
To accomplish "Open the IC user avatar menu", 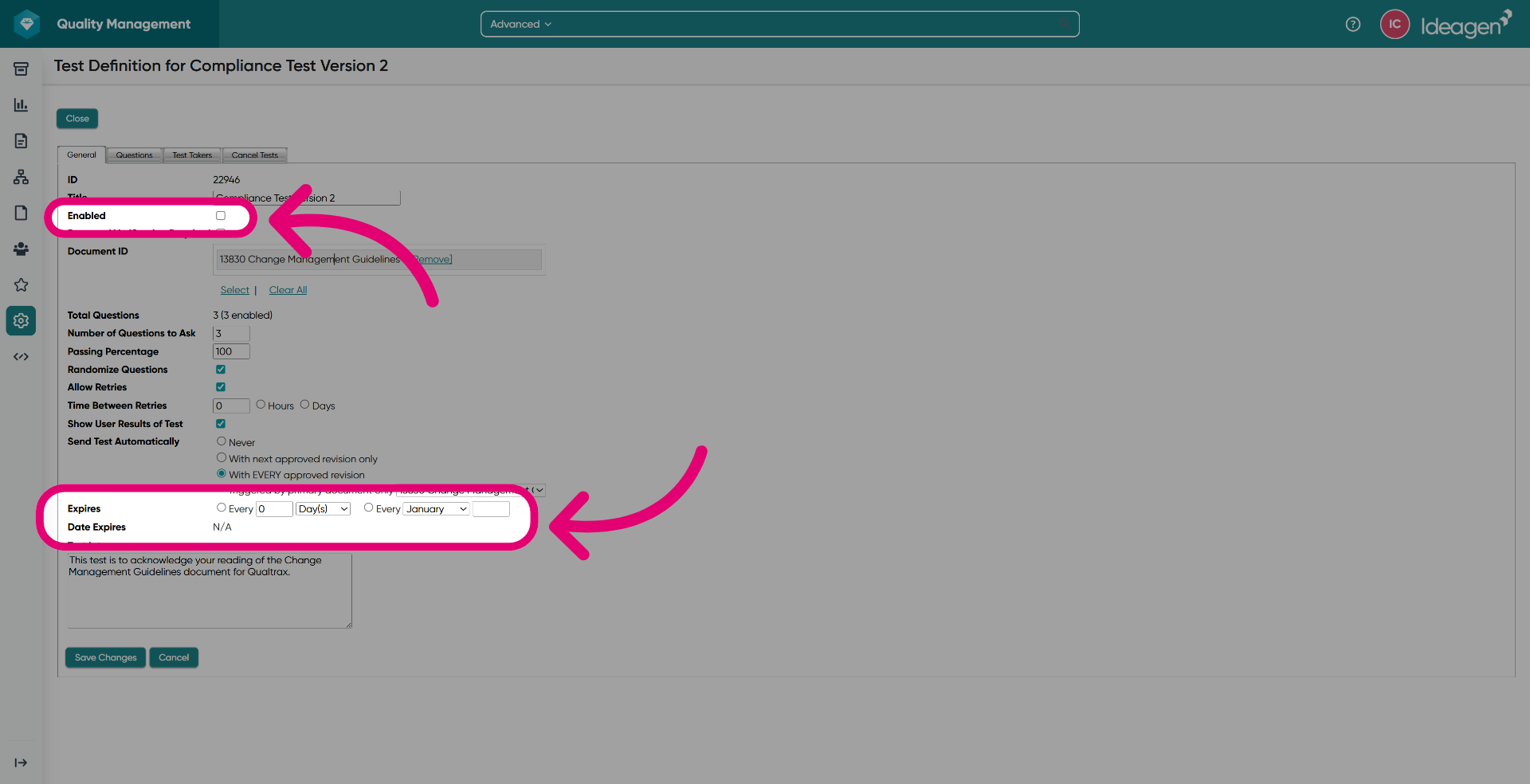I will [x=1395, y=24].
